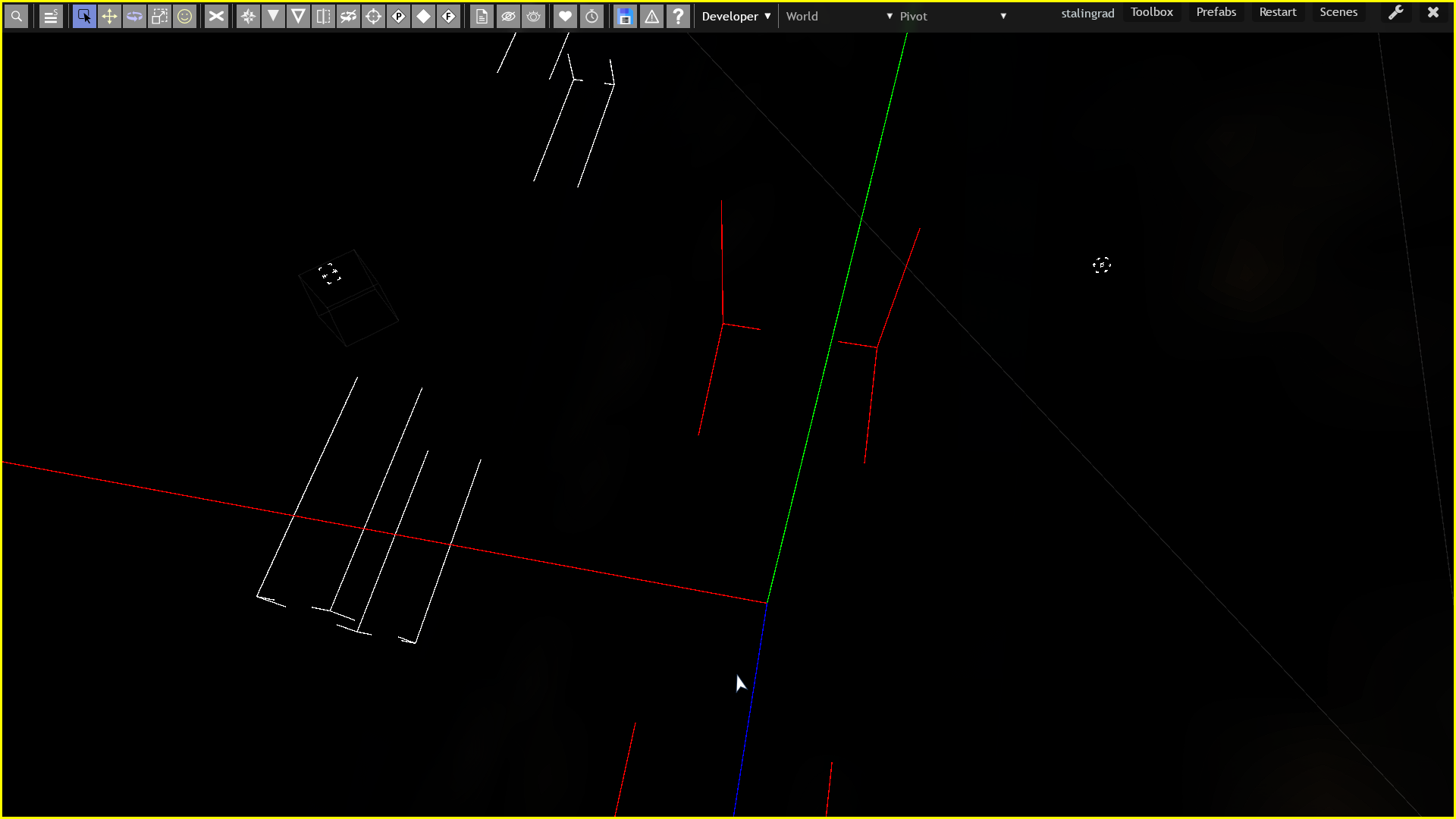Click the Restart button
The height and width of the screenshot is (819, 1456).
(x=1277, y=12)
